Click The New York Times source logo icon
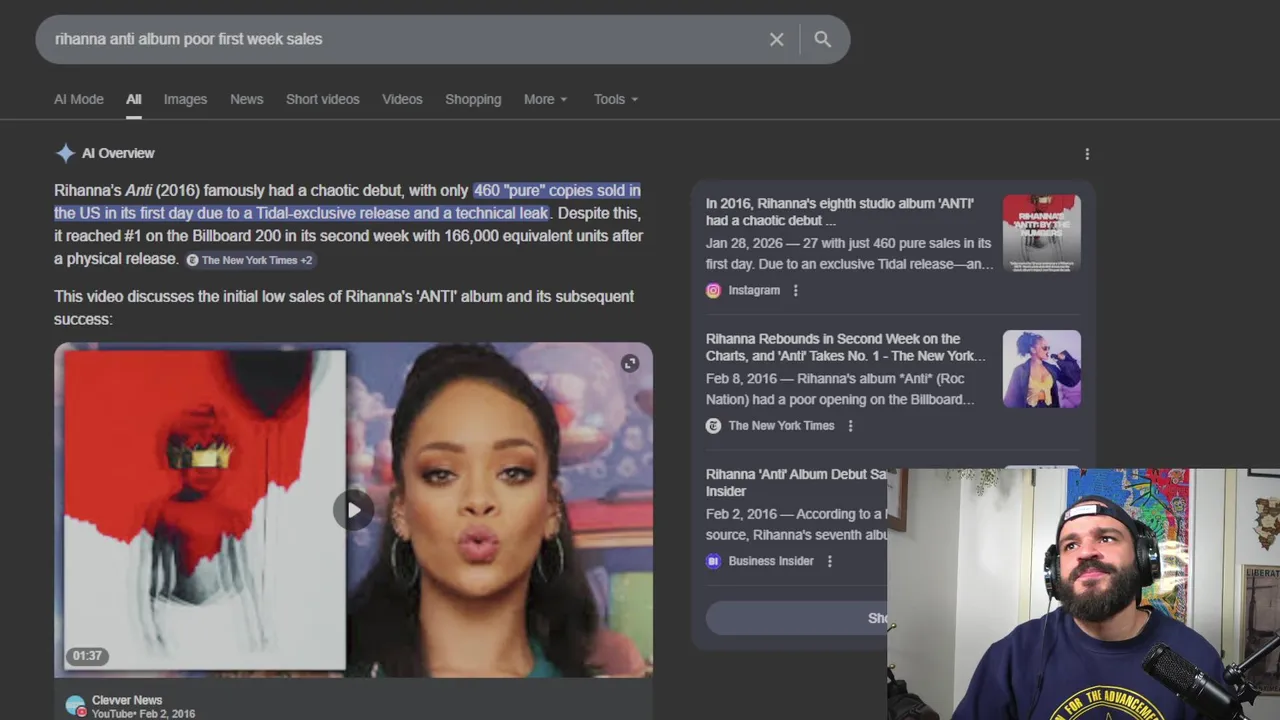 pyautogui.click(x=713, y=425)
